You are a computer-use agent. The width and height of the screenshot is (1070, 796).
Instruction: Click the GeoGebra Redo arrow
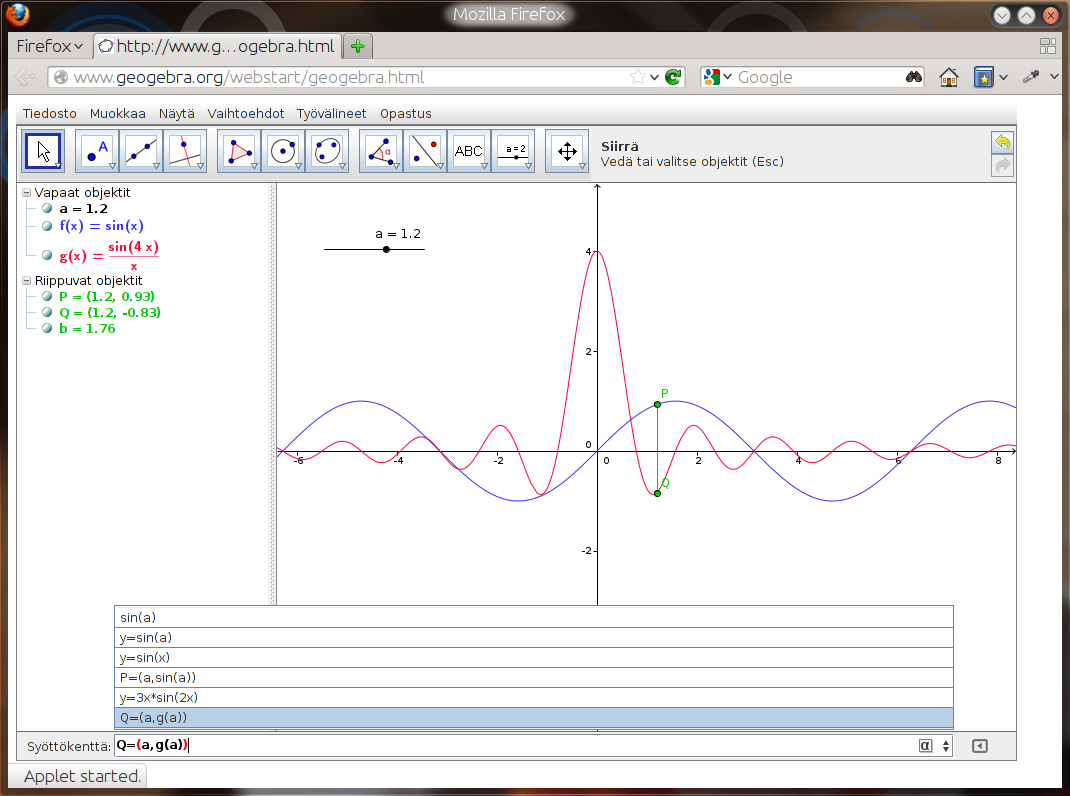click(1002, 165)
